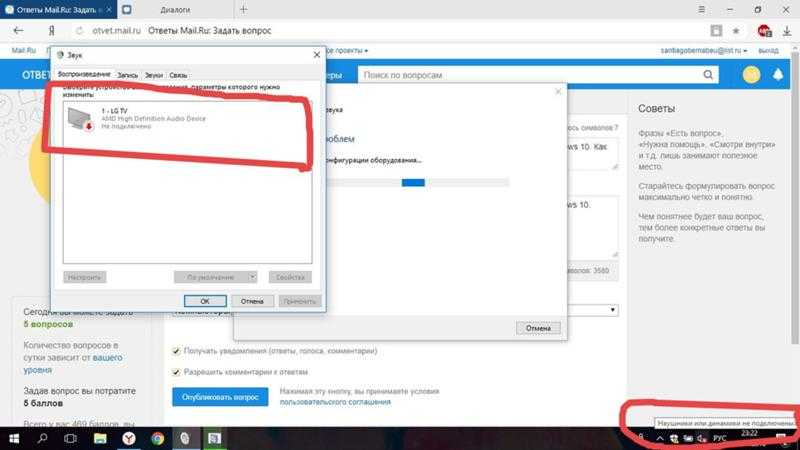Focus the Поиск по вопросам search field
This screenshot has width=800, height=450.
click(531, 75)
